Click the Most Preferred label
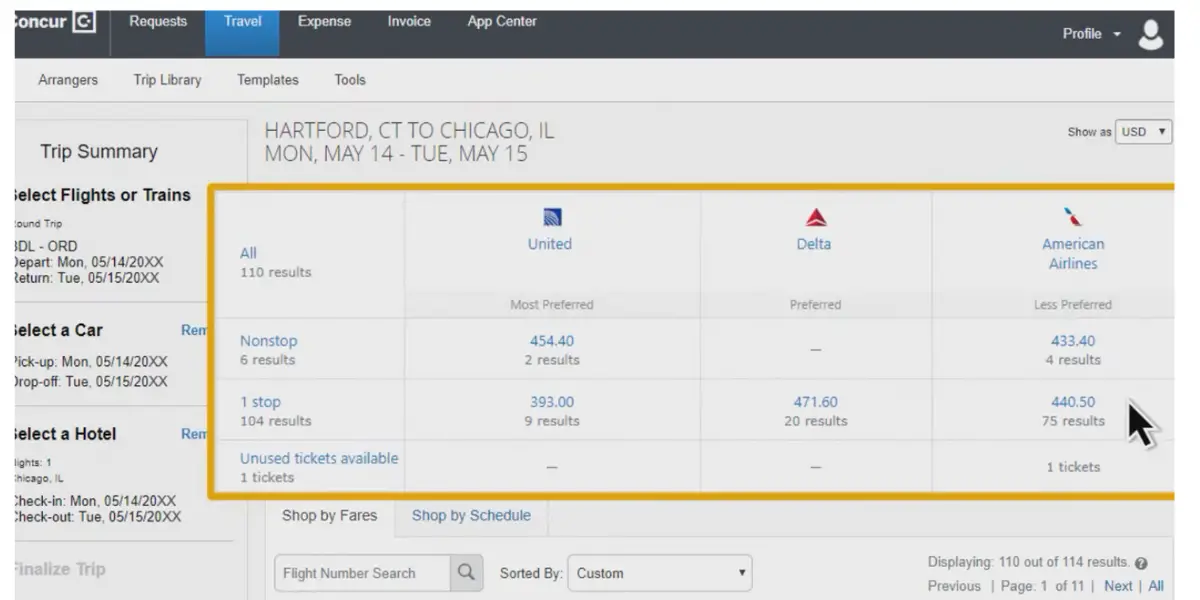1200x600 pixels. pyautogui.click(x=552, y=305)
